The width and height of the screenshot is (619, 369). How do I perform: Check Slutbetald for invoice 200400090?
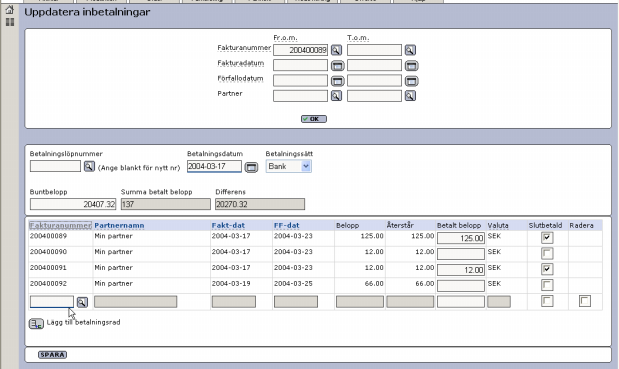(547, 253)
